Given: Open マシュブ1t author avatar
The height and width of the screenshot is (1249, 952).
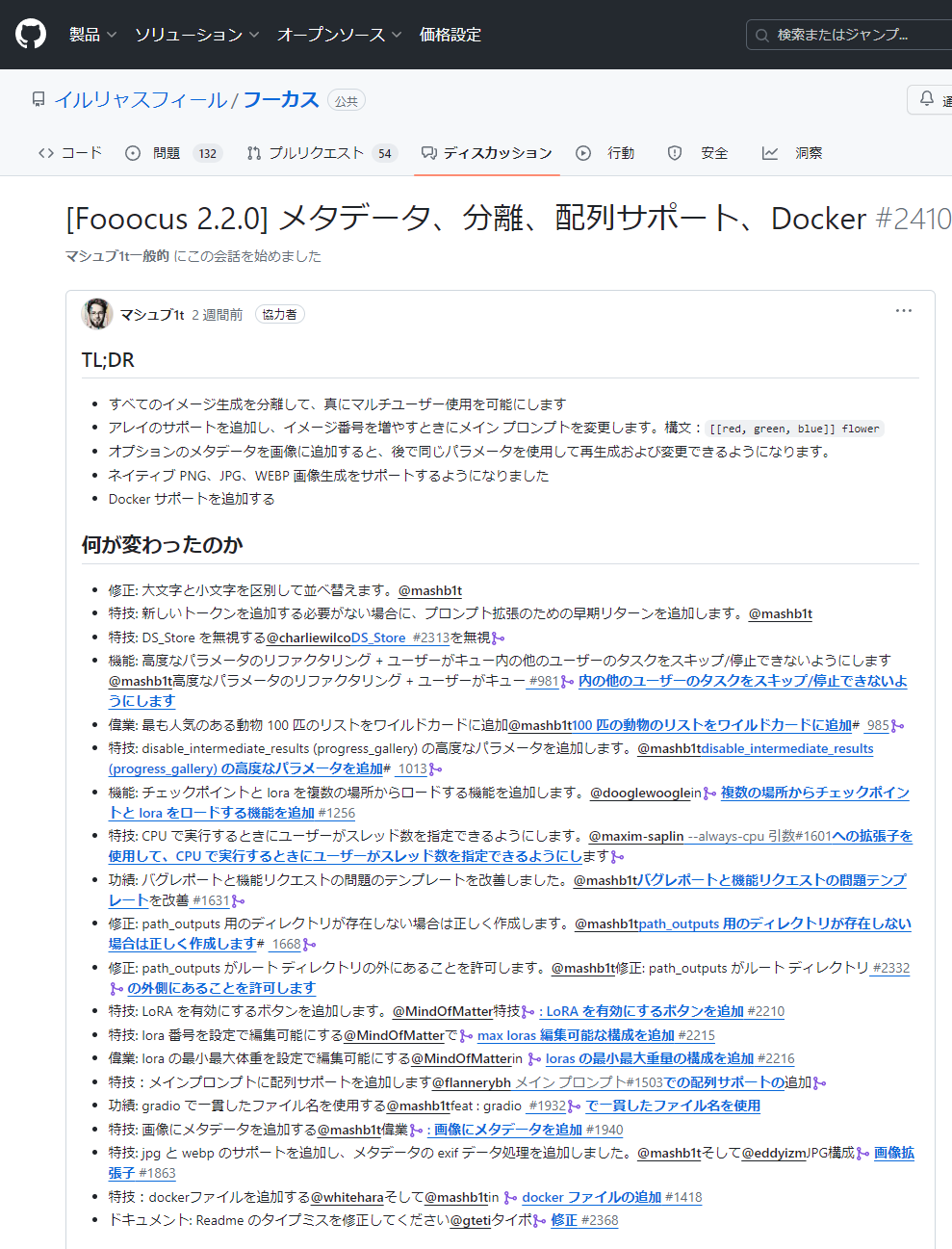Looking at the screenshot, I should tap(97, 314).
